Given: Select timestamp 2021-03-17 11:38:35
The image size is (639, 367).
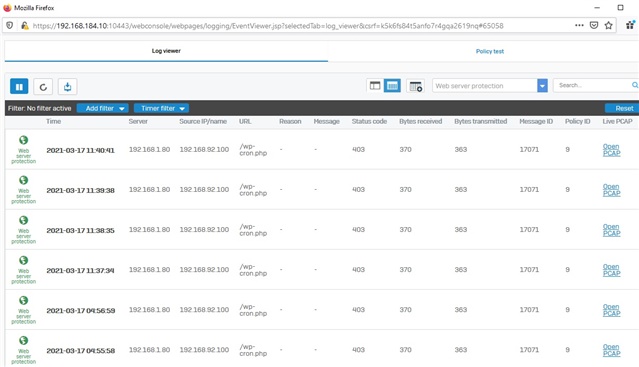Looking at the screenshot, I should tap(80, 230).
